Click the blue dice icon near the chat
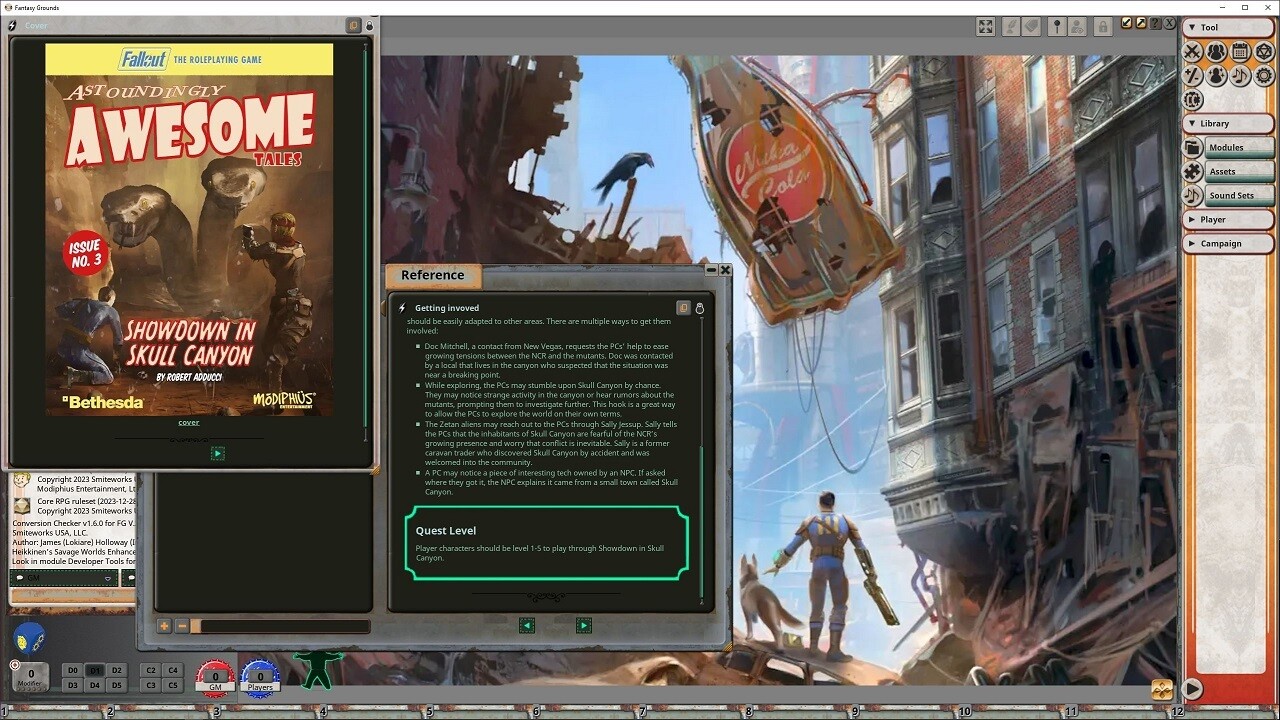Screen dimensions: 1280x720 pos(29,637)
